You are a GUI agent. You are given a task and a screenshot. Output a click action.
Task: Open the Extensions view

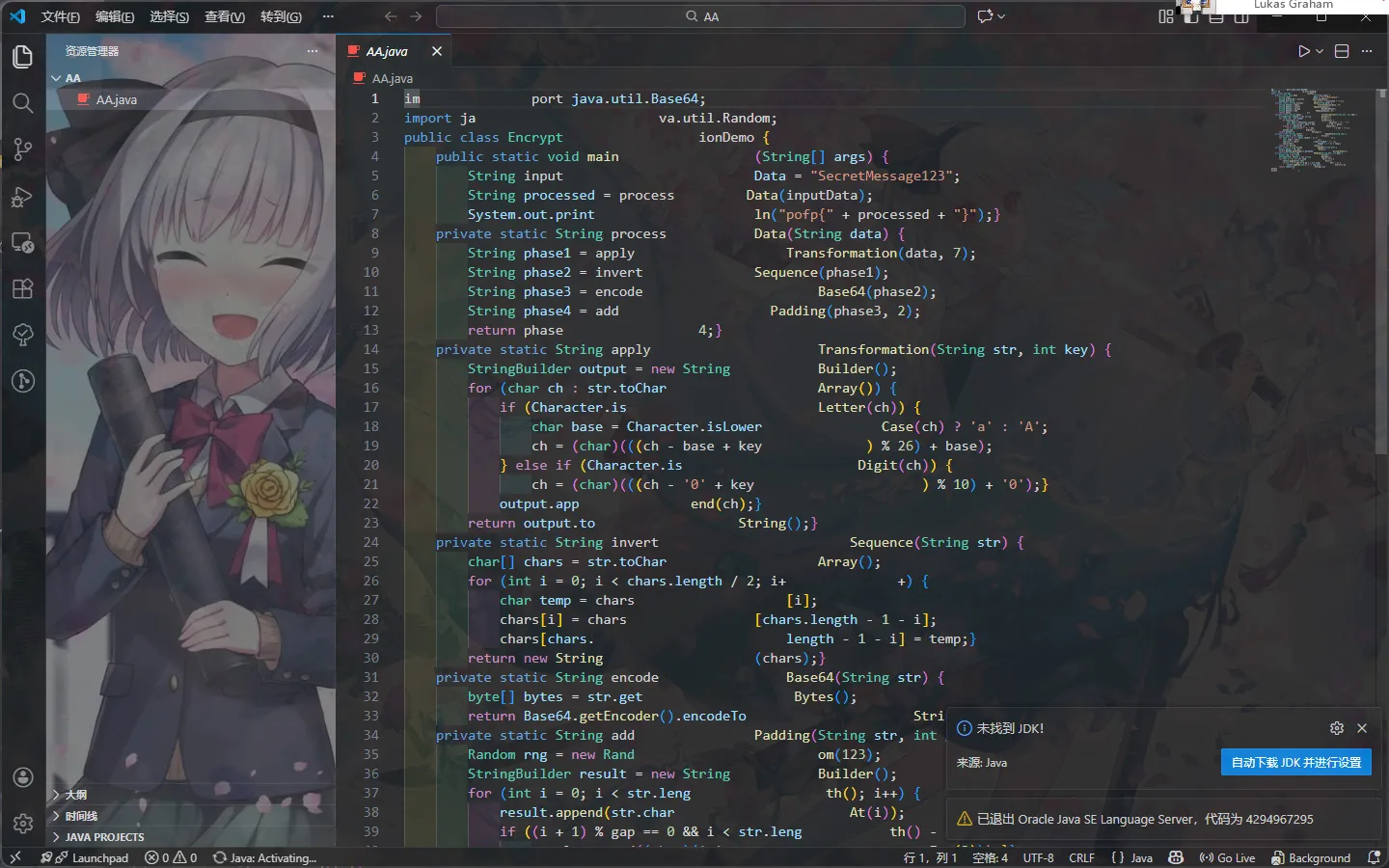[23, 288]
